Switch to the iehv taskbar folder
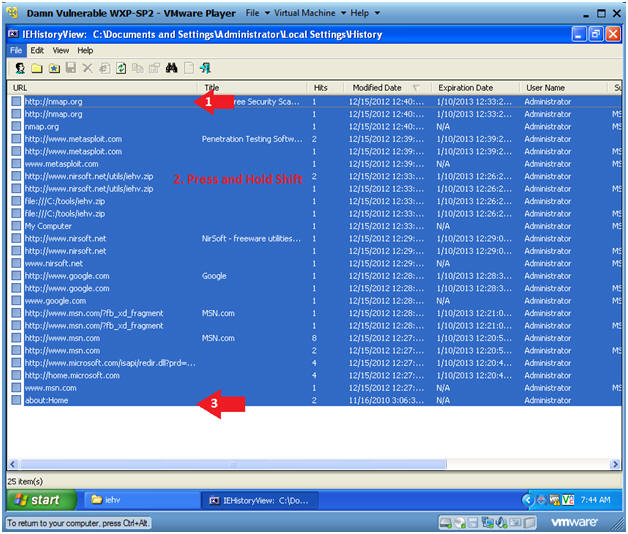 pyautogui.click(x=140, y=500)
